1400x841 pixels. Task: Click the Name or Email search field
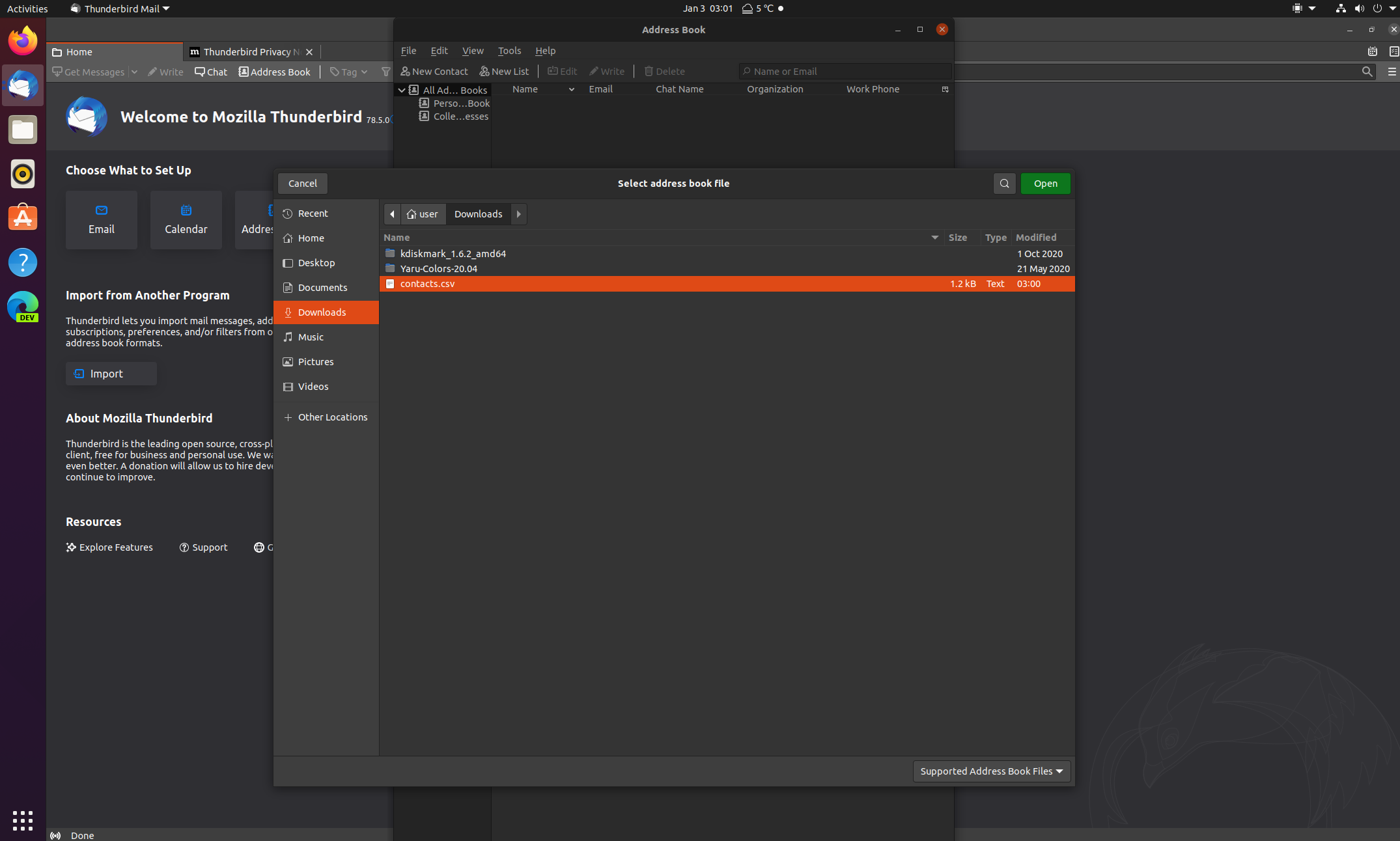click(845, 71)
